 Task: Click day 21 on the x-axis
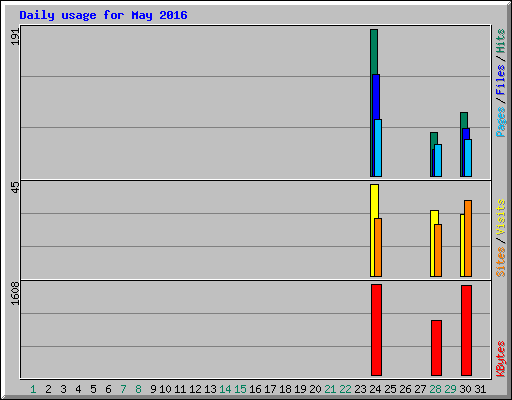330,389
